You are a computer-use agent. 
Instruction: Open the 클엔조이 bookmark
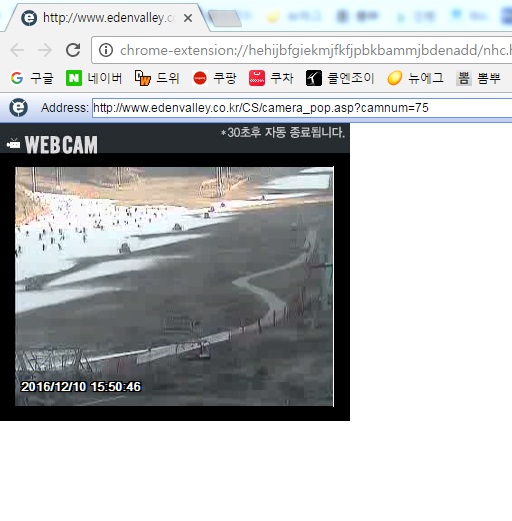click(x=340, y=78)
